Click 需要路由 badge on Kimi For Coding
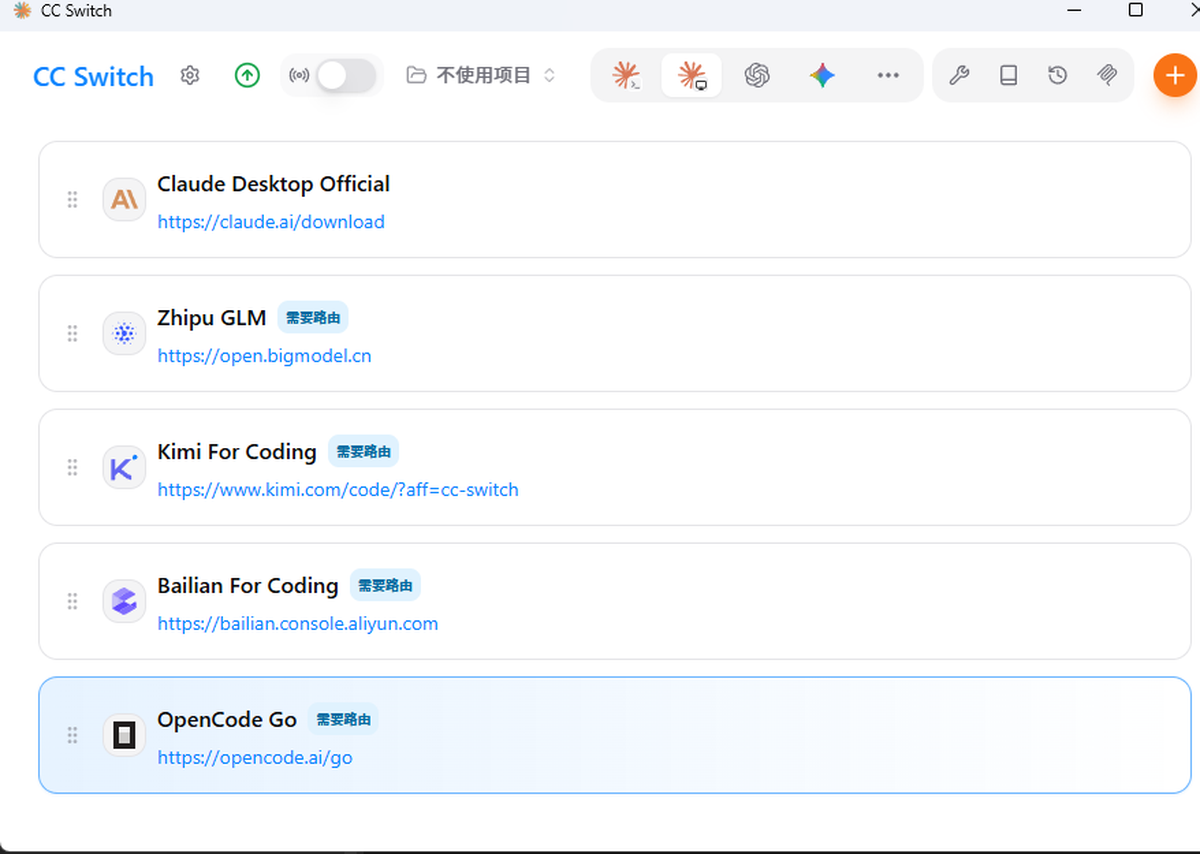 click(363, 452)
